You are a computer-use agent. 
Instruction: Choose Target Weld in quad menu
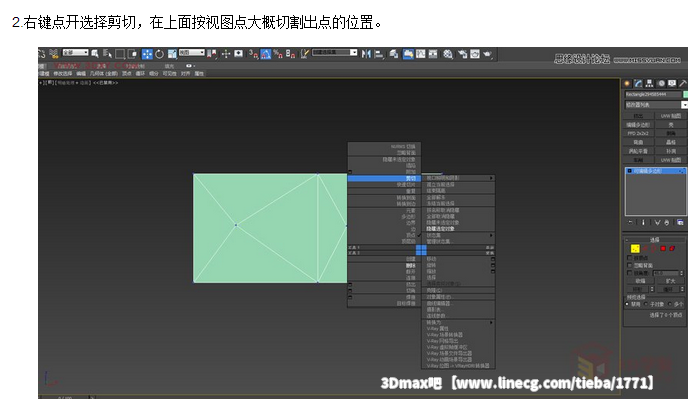(406, 303)
